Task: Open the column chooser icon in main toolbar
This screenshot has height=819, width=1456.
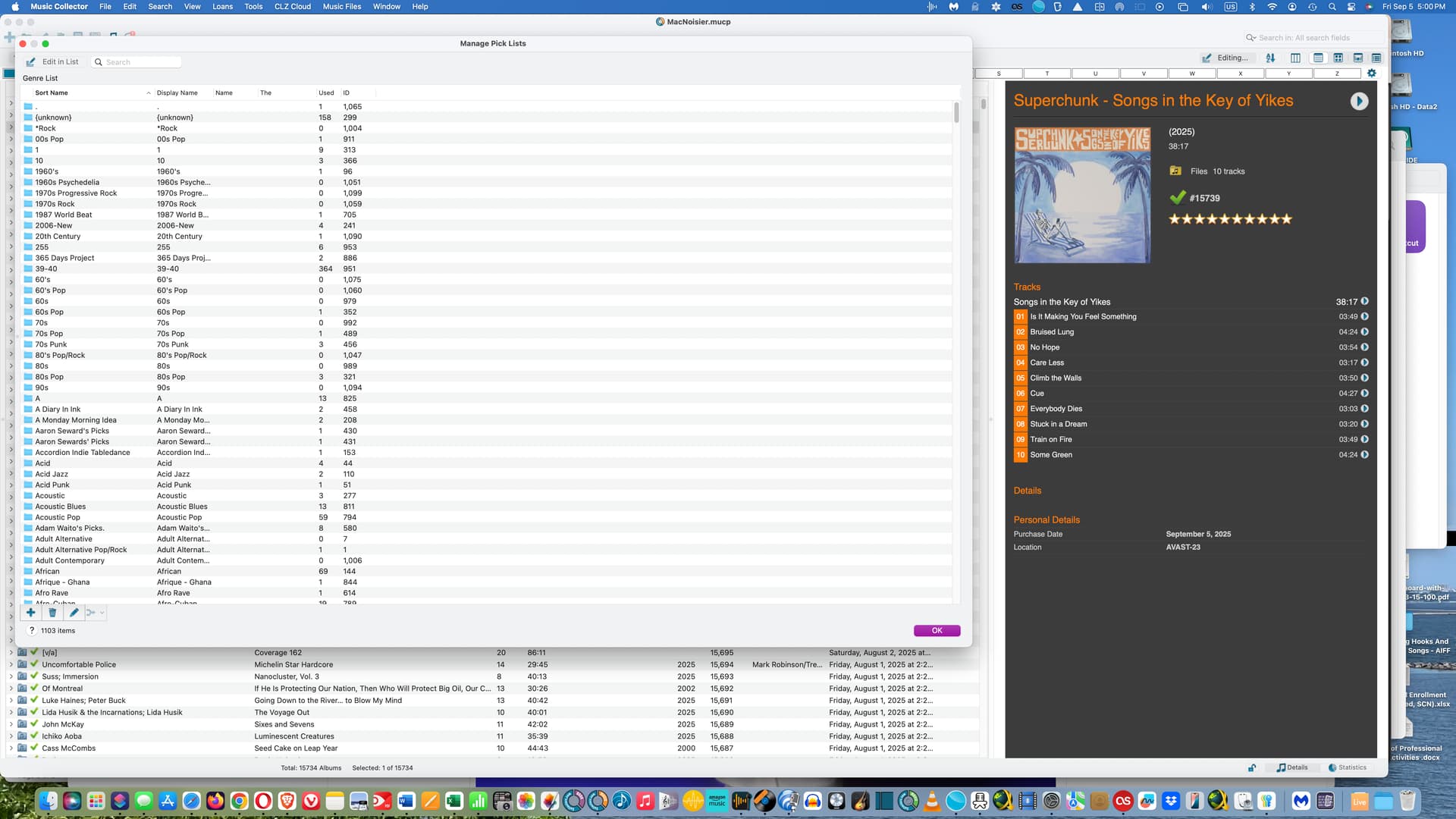Action: point(1295,58)
